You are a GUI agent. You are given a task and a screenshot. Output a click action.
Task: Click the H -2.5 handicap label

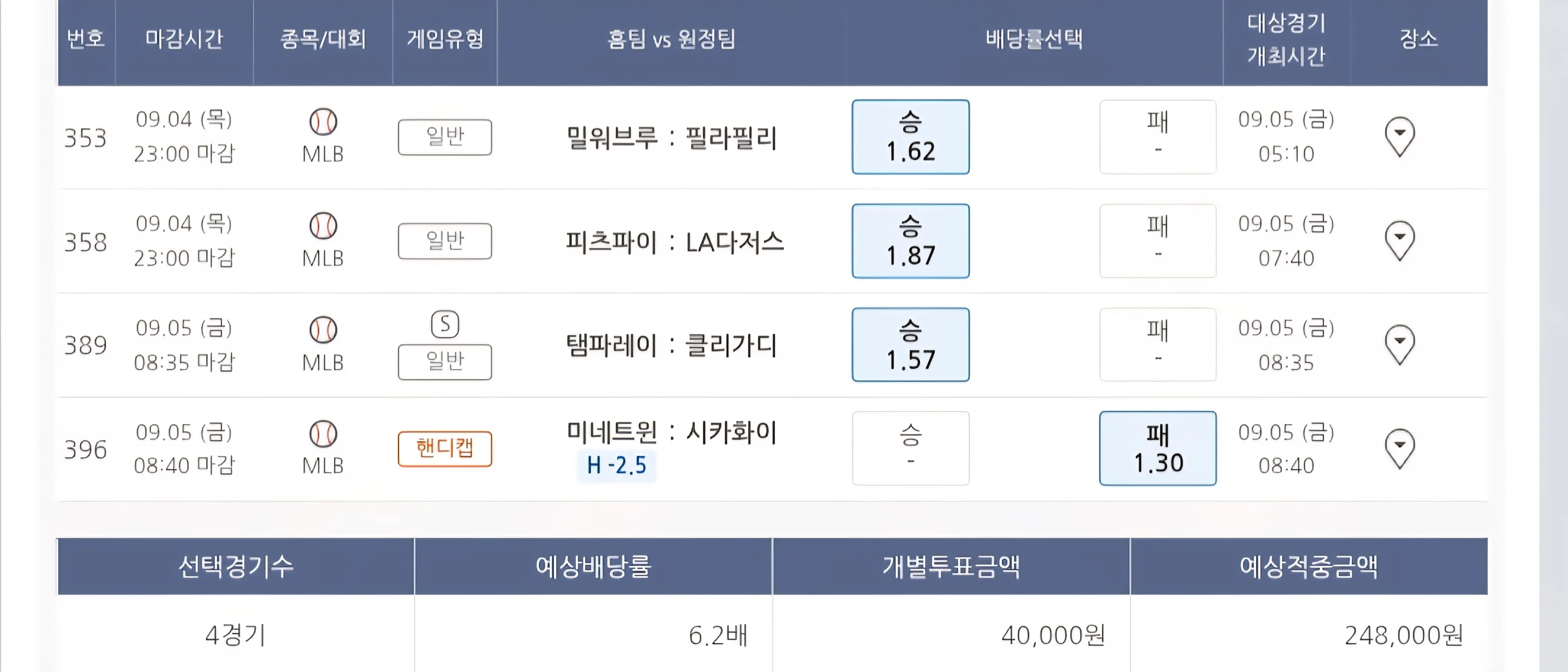(x=616, y=466)
